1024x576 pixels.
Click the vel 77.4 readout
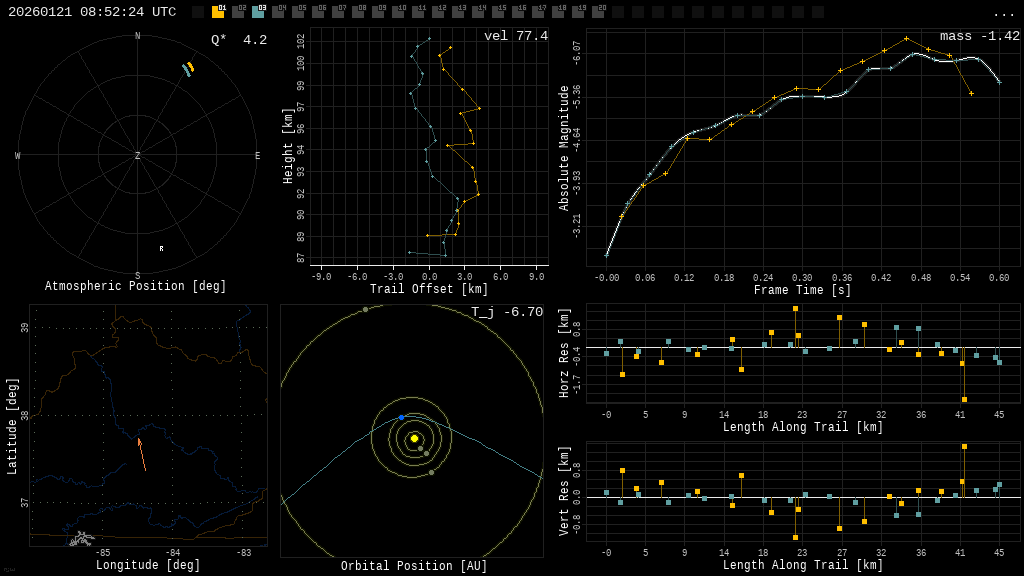tap(515, 36)
